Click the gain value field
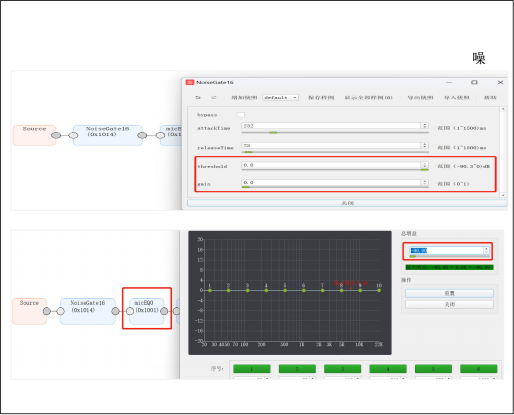This screenshot has height=415, width=514. pos(331,183)
